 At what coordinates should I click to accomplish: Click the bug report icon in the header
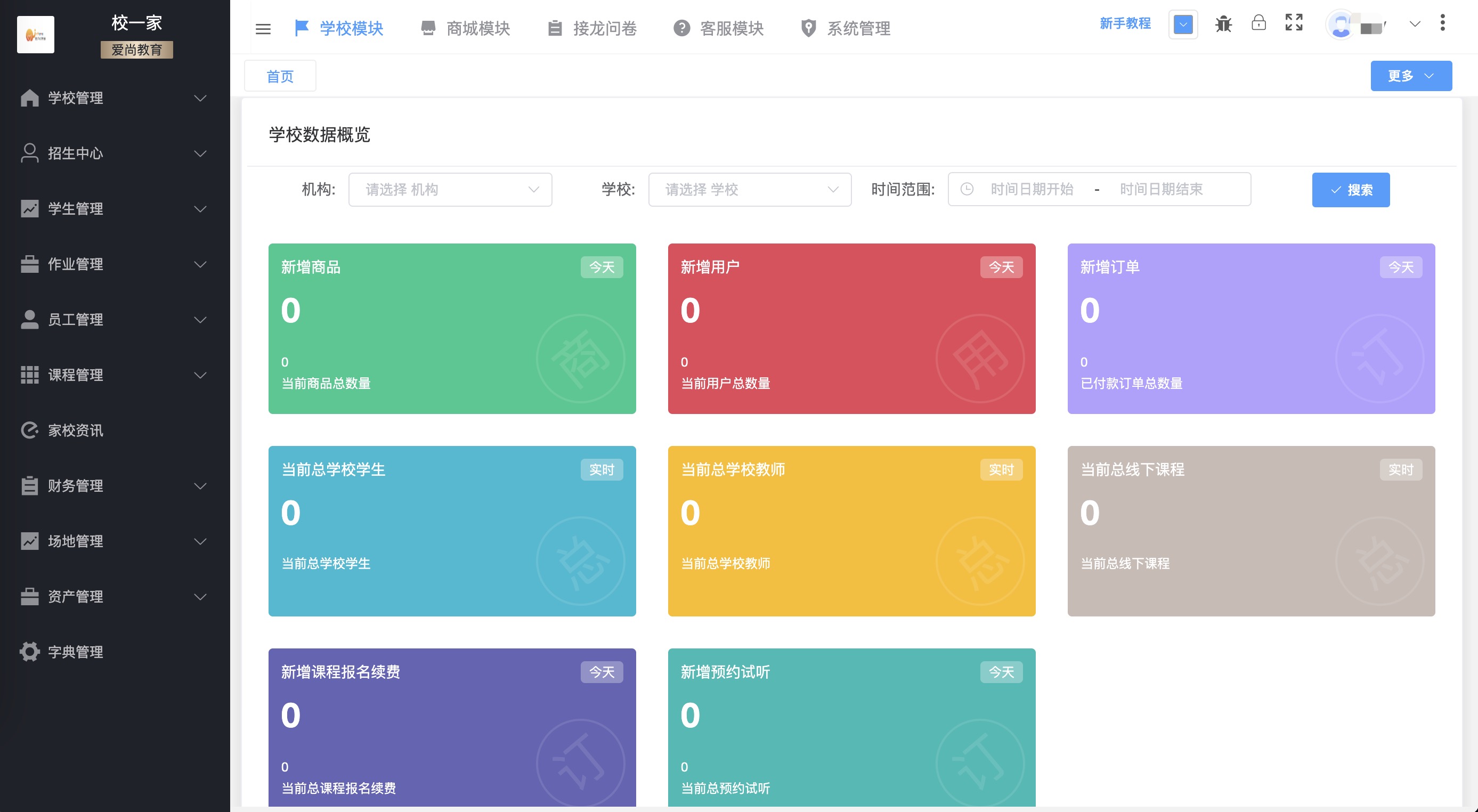tap(1223, 24)
